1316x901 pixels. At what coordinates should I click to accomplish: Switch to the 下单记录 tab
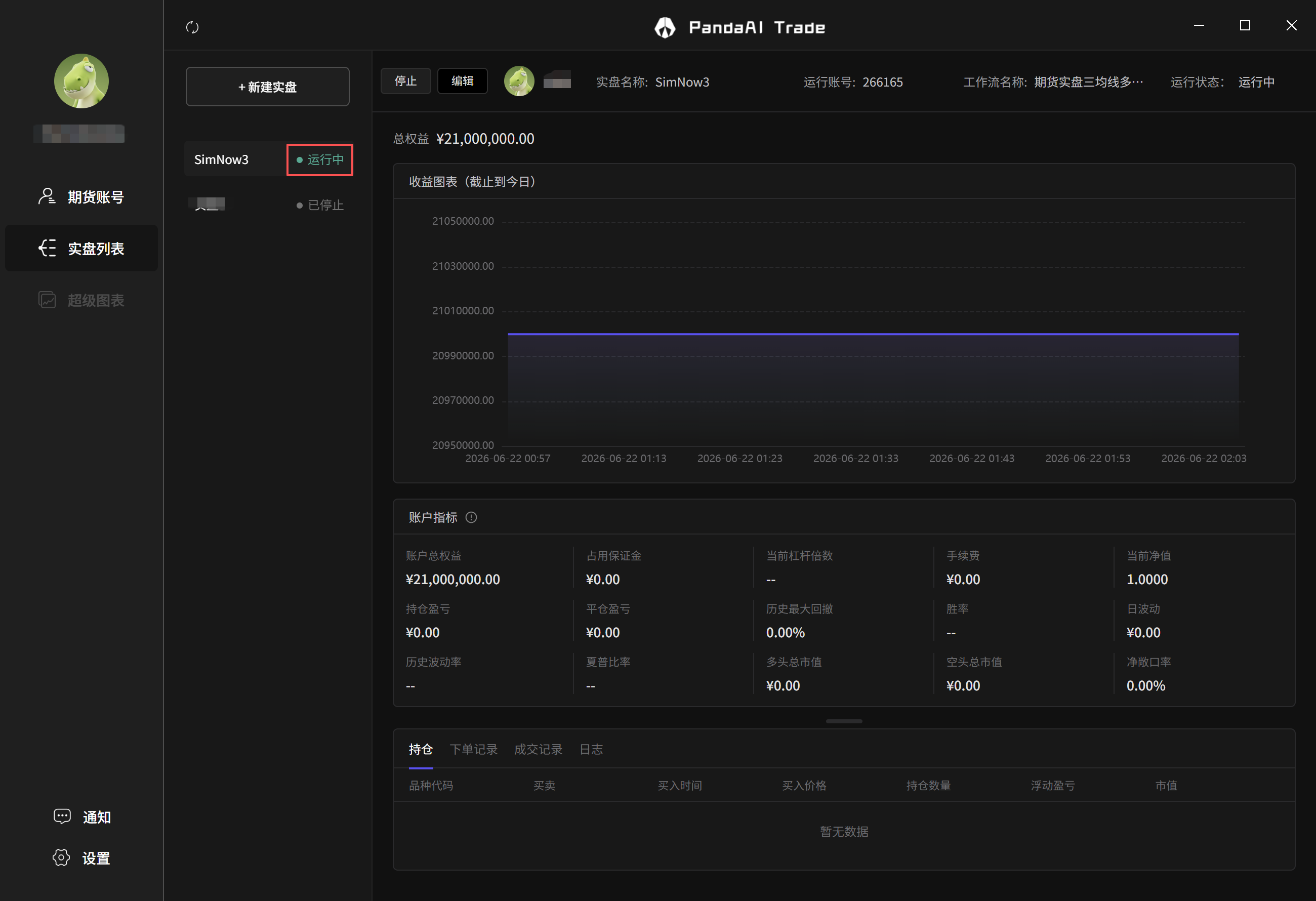(x=473, y=749)
